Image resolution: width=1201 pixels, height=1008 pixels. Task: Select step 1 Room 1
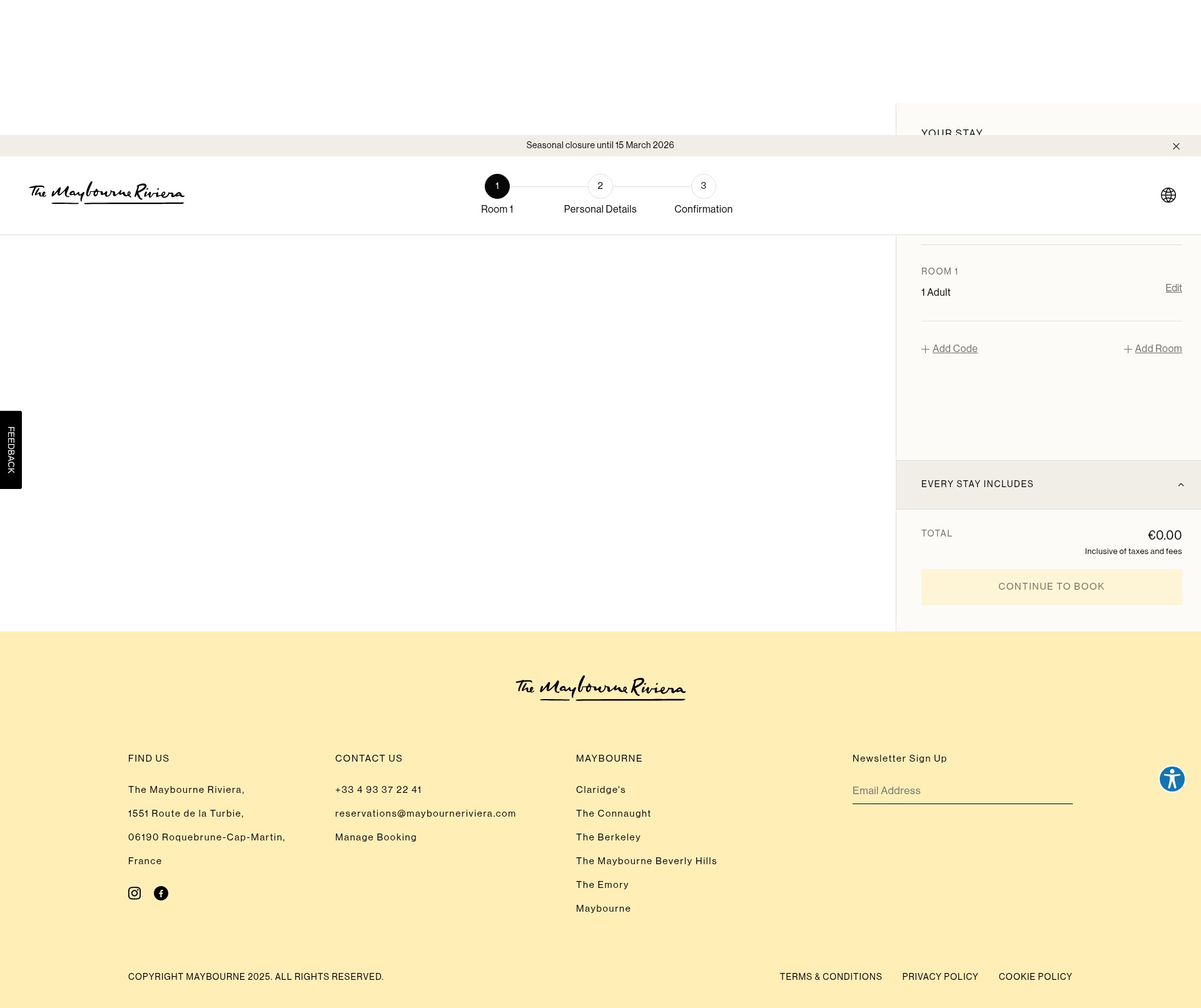point(497,194)
